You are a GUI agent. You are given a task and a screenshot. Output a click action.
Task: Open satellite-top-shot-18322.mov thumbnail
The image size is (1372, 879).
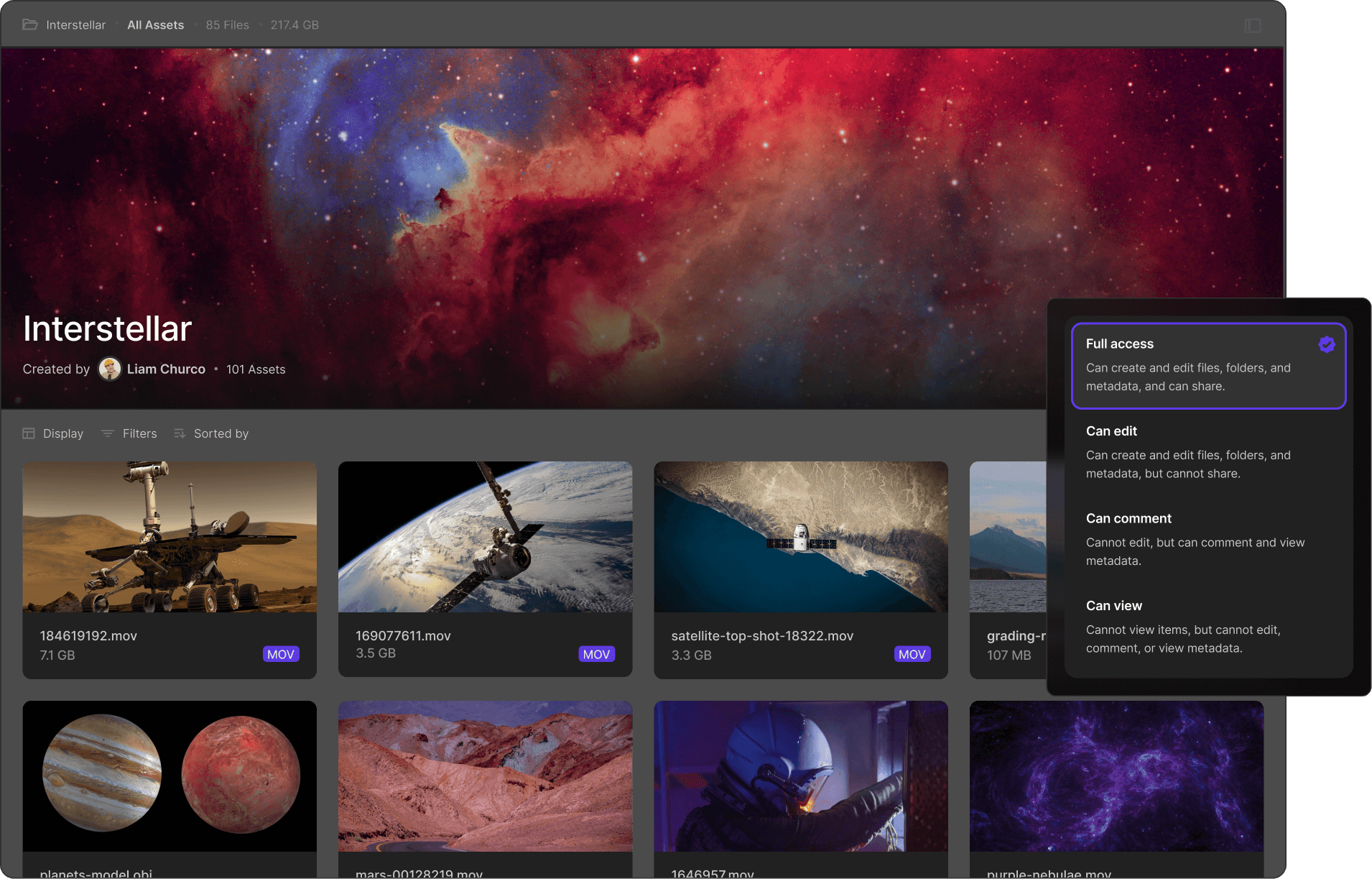[801, 537]
